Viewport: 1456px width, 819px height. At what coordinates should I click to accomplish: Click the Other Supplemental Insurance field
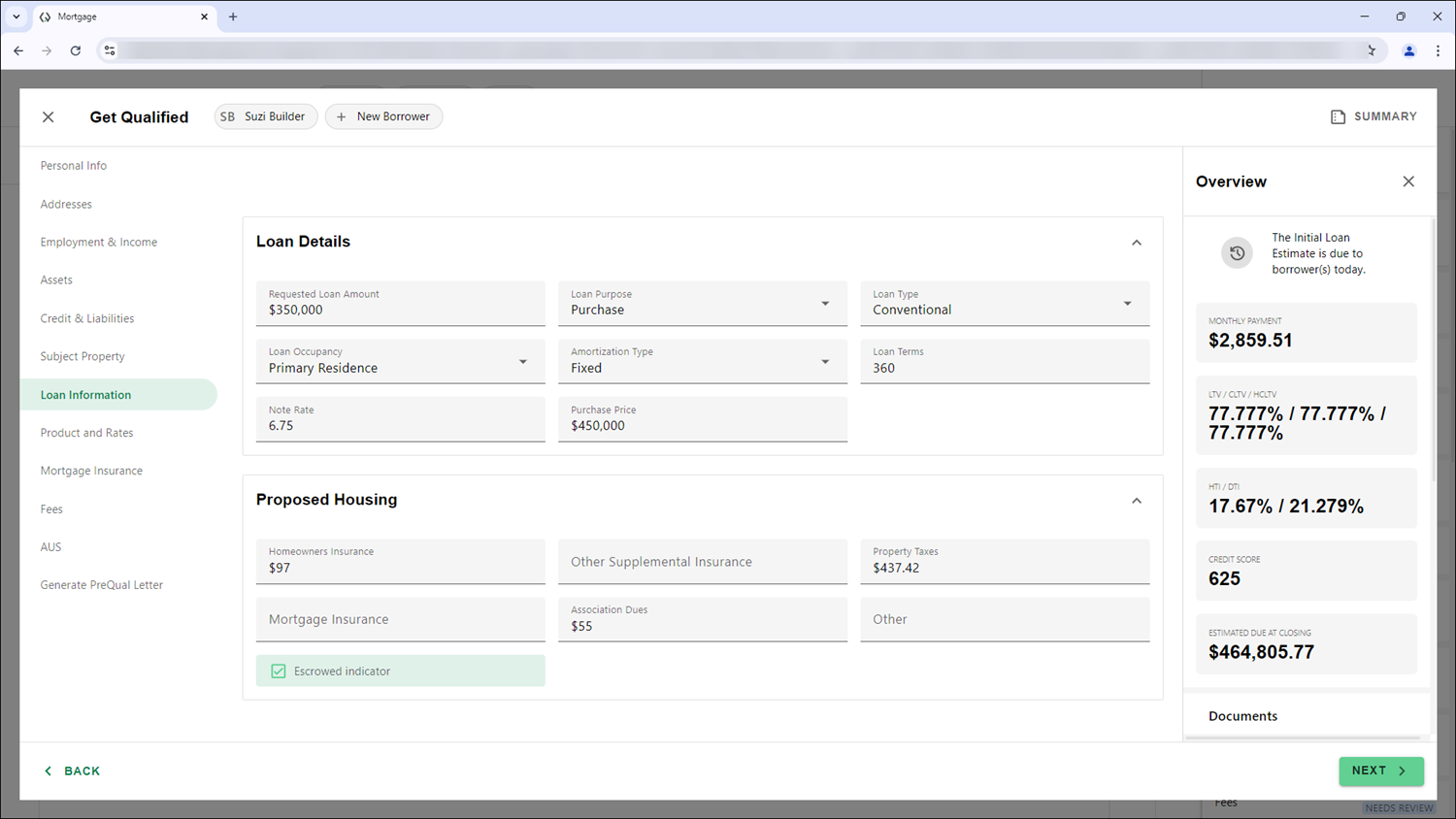click(x=703, y=562)
